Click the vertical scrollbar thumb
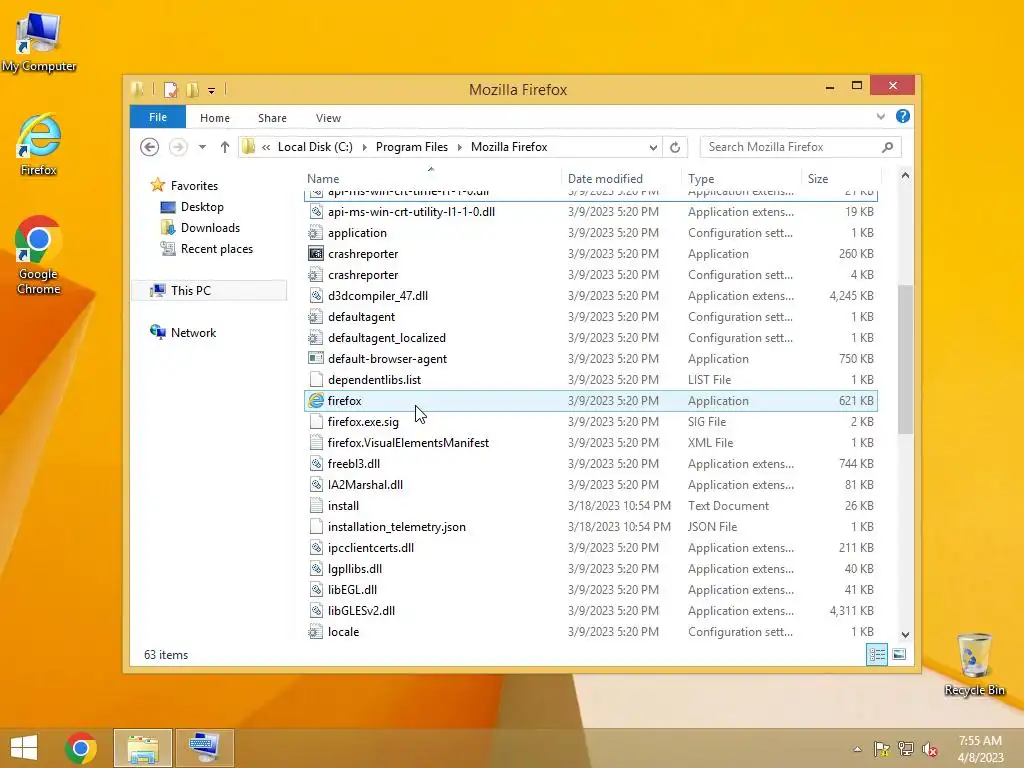1024x768 pixels. coord(905,359)
